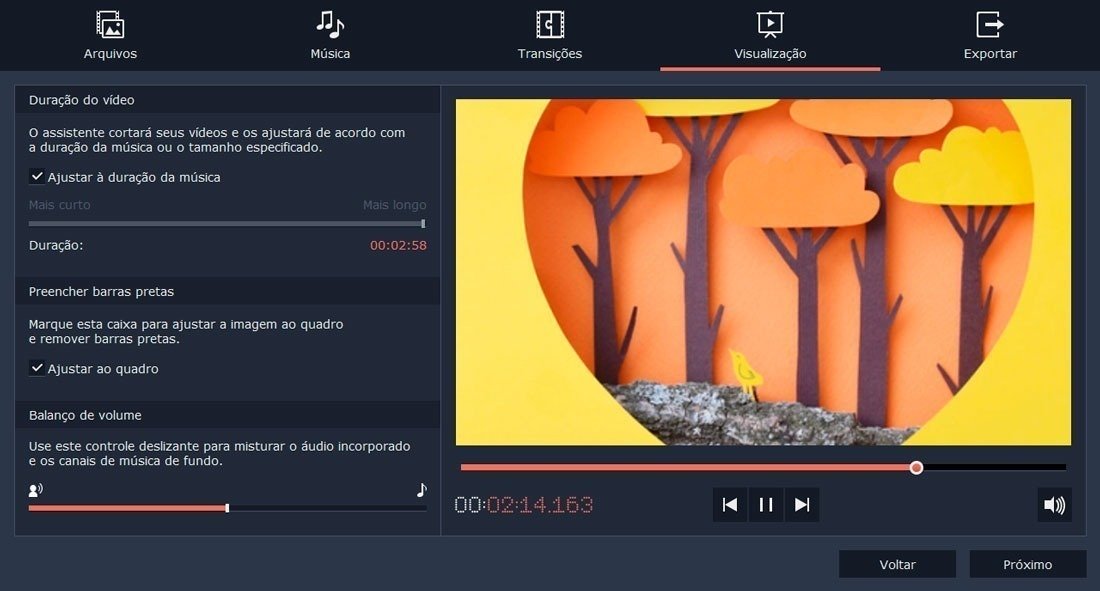The width and height of the screenshot is (1100, 591).
Task: Toggle the Ajustar ao quadro checkbox
Action: pos(37,369)
